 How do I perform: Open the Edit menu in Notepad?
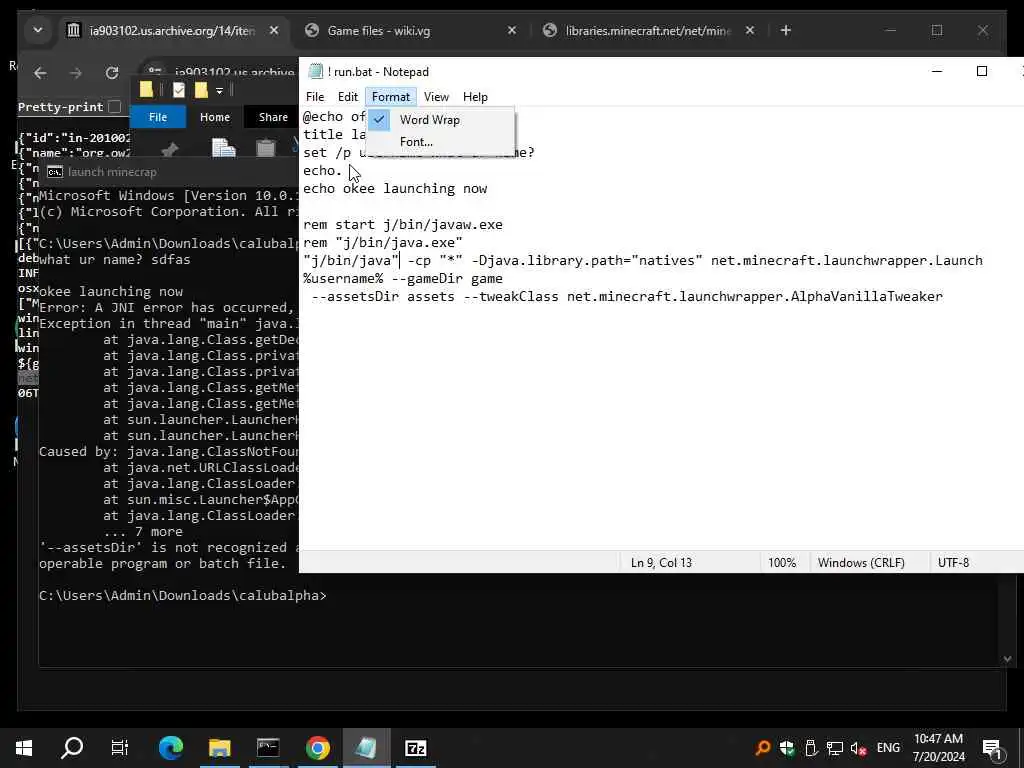click(347, 97)
